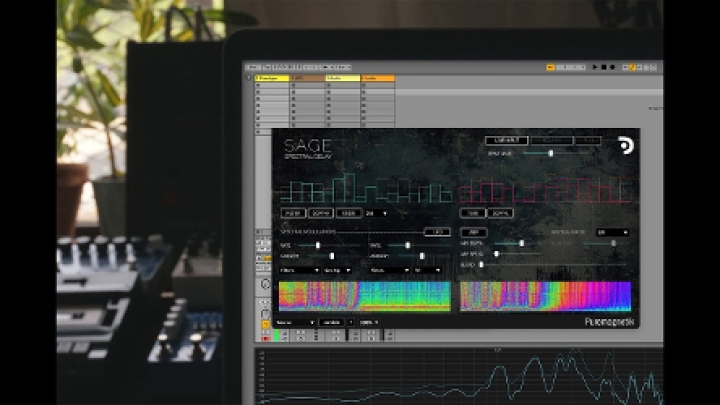Screen dimensions: 720x405
Task: Toggle the ARP button in SAGE
Action: tap(473, 232)
